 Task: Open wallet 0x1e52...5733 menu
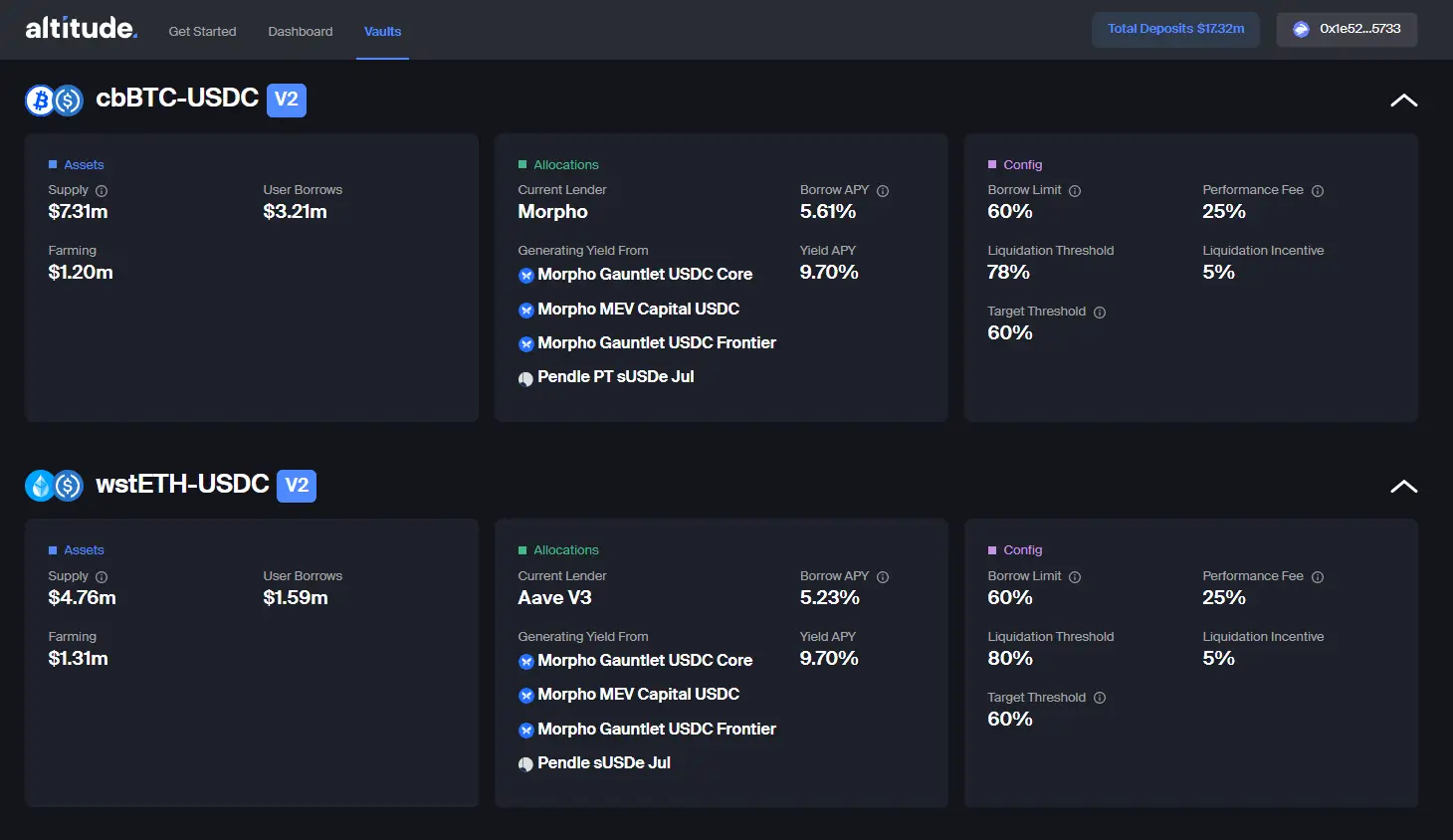[1347, 29]
